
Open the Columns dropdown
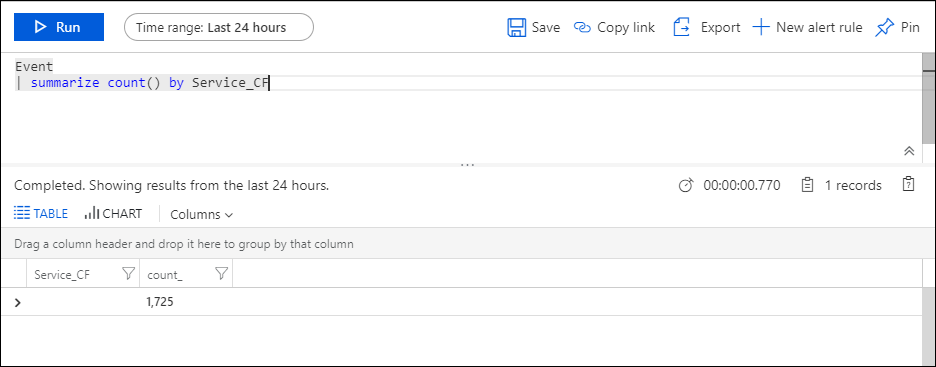pyautogui.click(x=201, y=215)
